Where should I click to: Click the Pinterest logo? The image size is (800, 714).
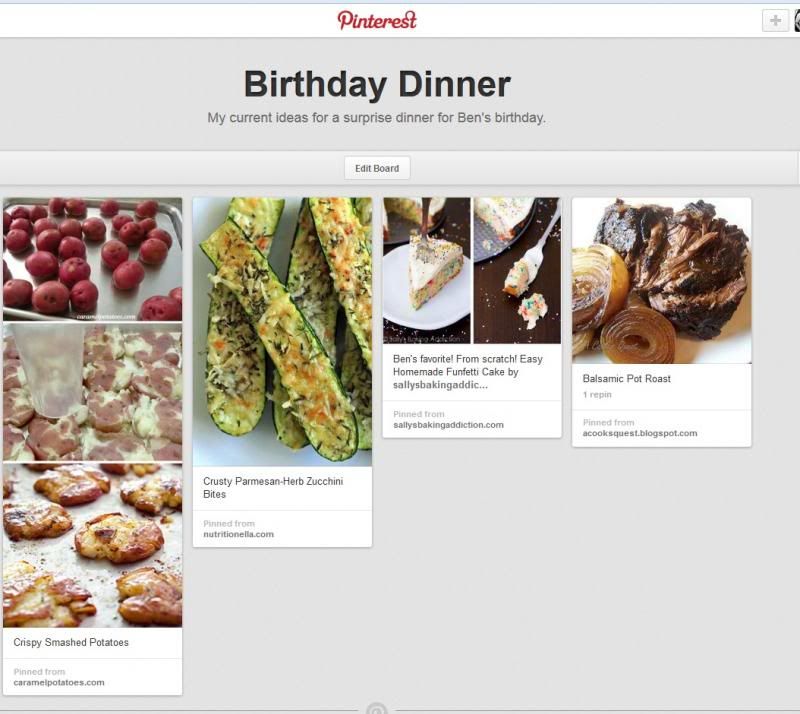(377, 20)
